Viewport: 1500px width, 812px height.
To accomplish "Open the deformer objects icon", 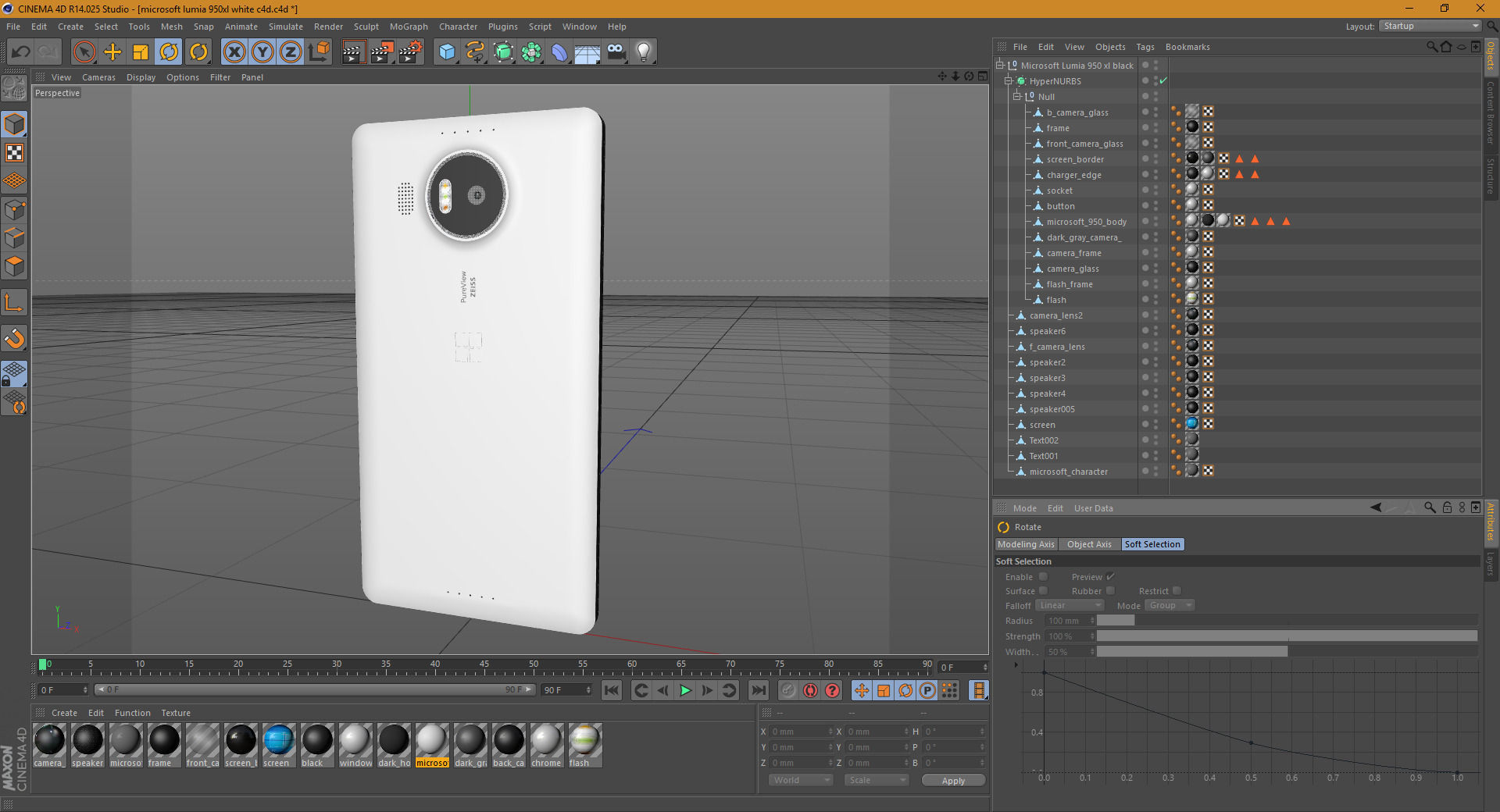I will (x=559, y=52).
